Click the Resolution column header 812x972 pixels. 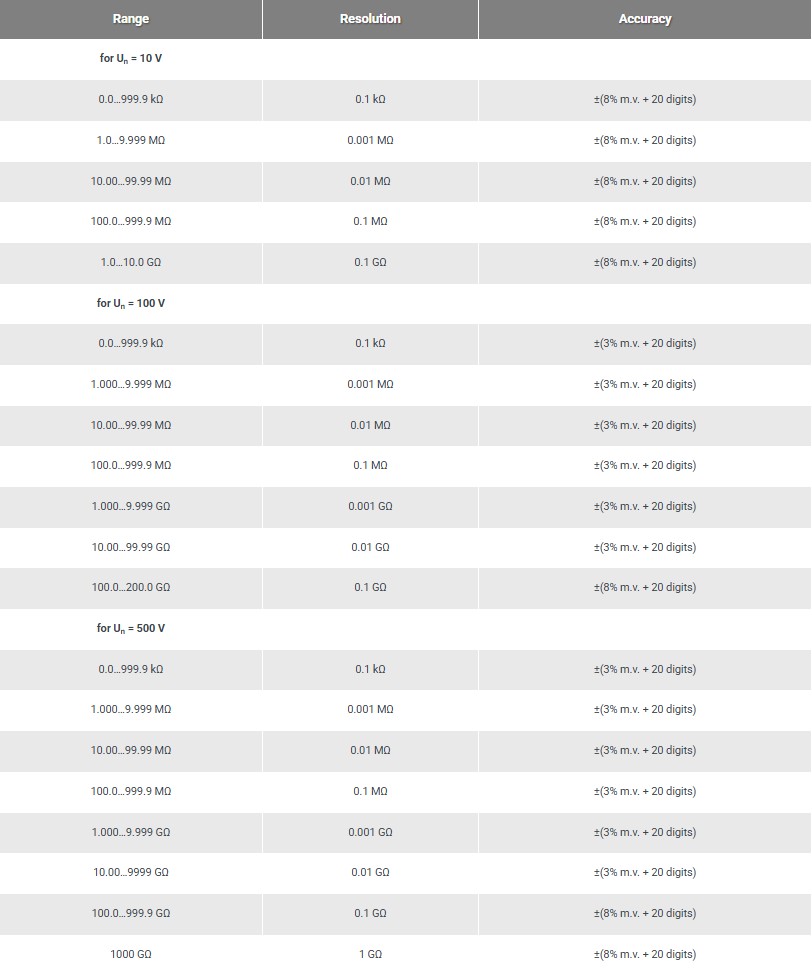(370, 19)
